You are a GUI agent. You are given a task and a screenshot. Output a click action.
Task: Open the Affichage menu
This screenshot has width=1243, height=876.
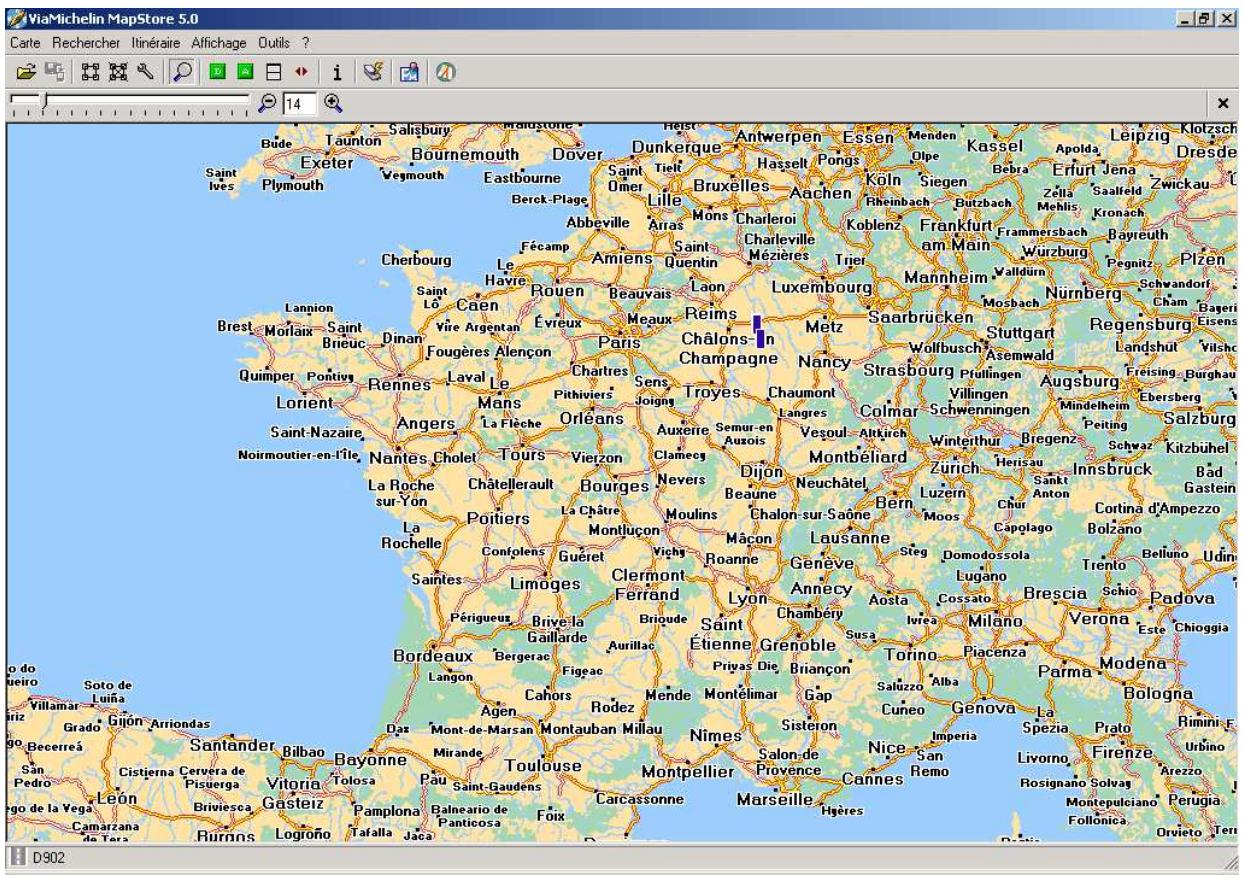220,43
